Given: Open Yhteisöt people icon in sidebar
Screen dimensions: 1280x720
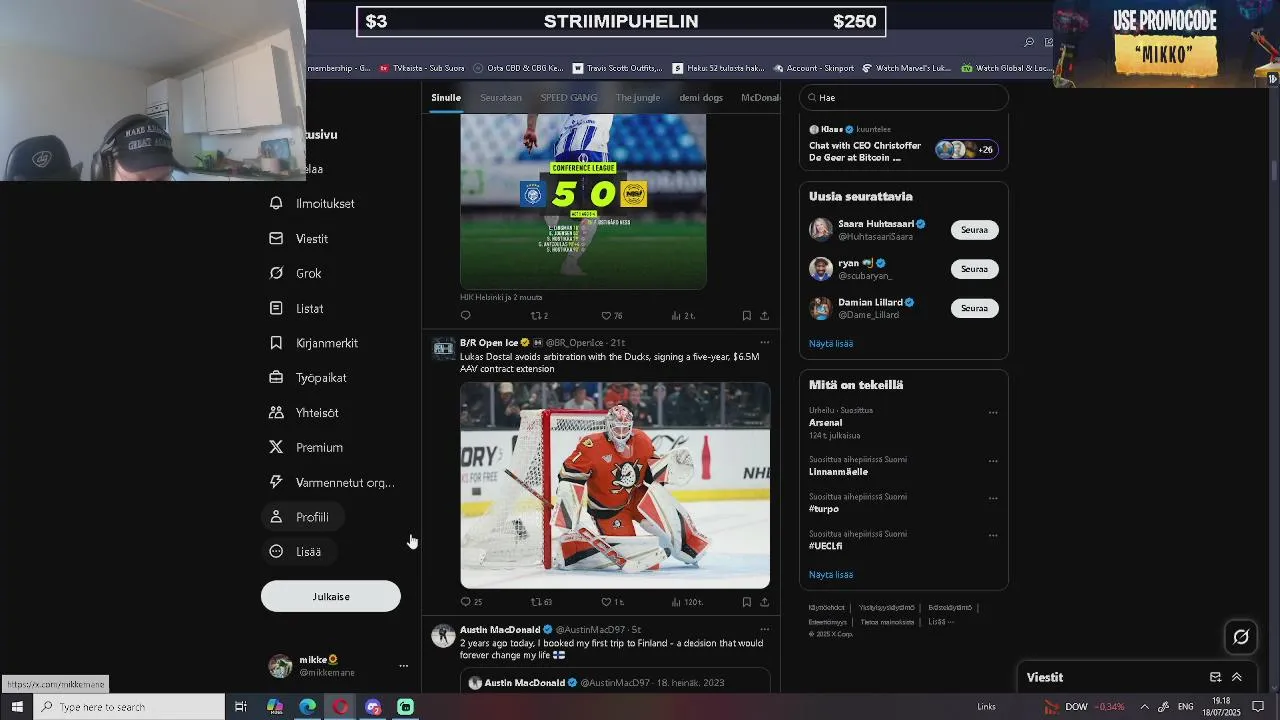Looking at the screenshot, I should (276, 412).
